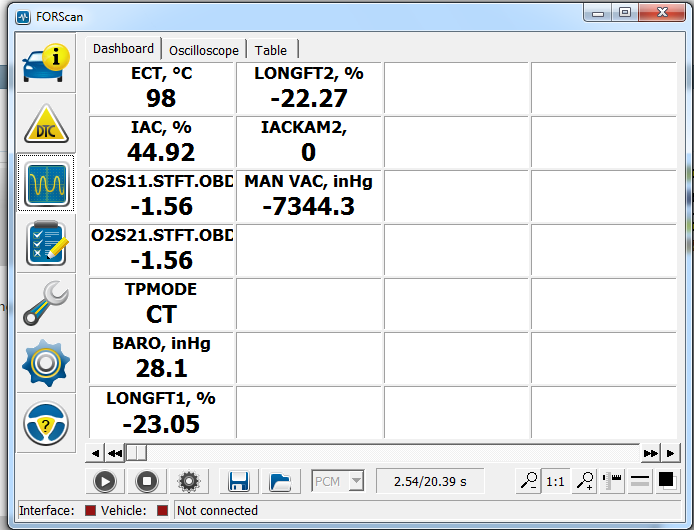
Task: Jump to end of timeline scrollbar
Action: tap(651, 453)
